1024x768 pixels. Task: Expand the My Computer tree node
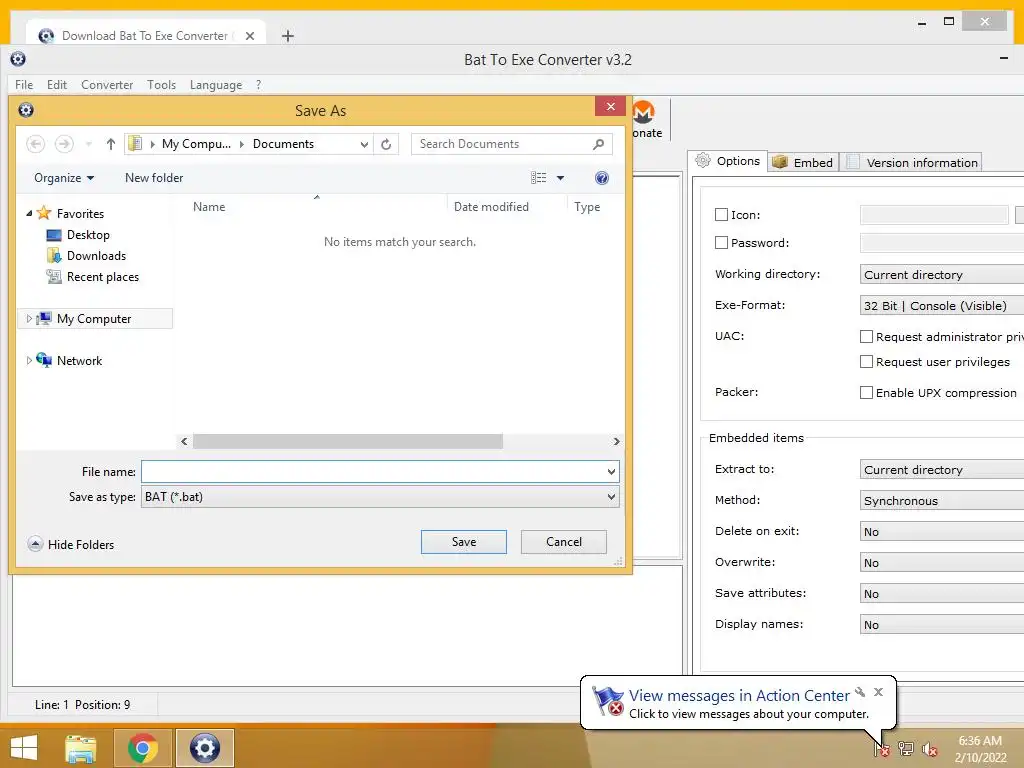29,319
